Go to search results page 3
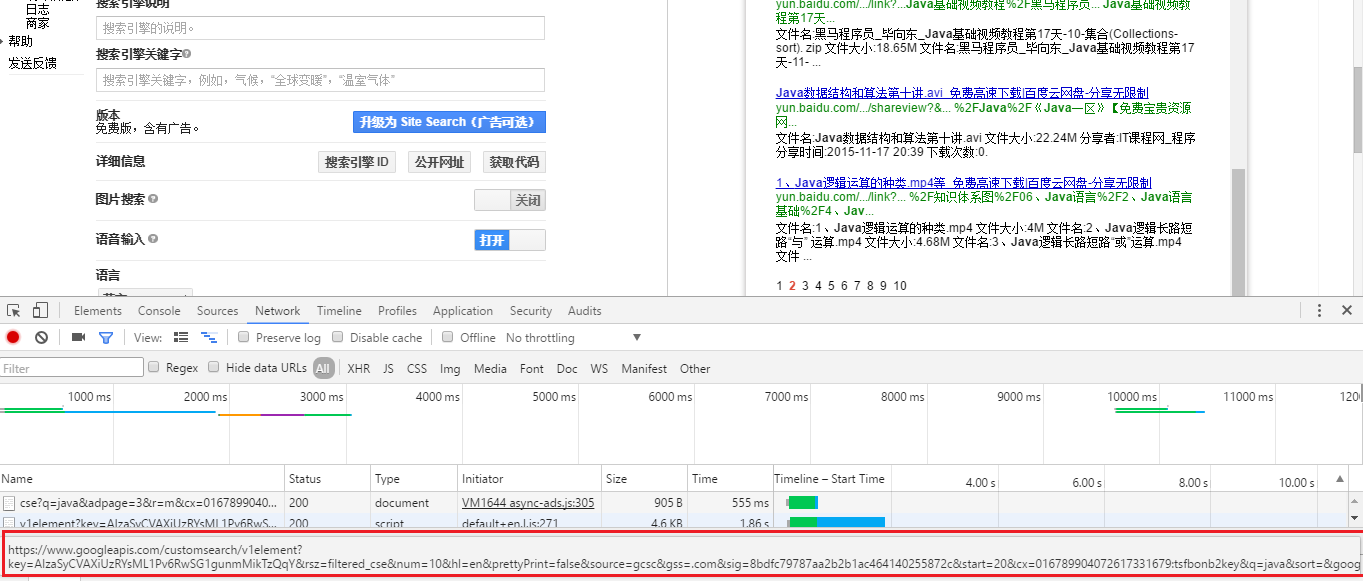 click(x=804, y=285)
